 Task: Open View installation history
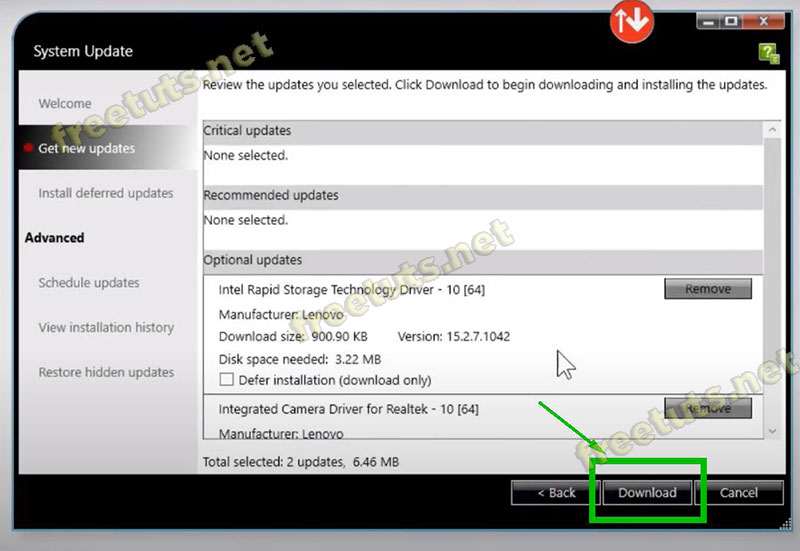[106, 327]
